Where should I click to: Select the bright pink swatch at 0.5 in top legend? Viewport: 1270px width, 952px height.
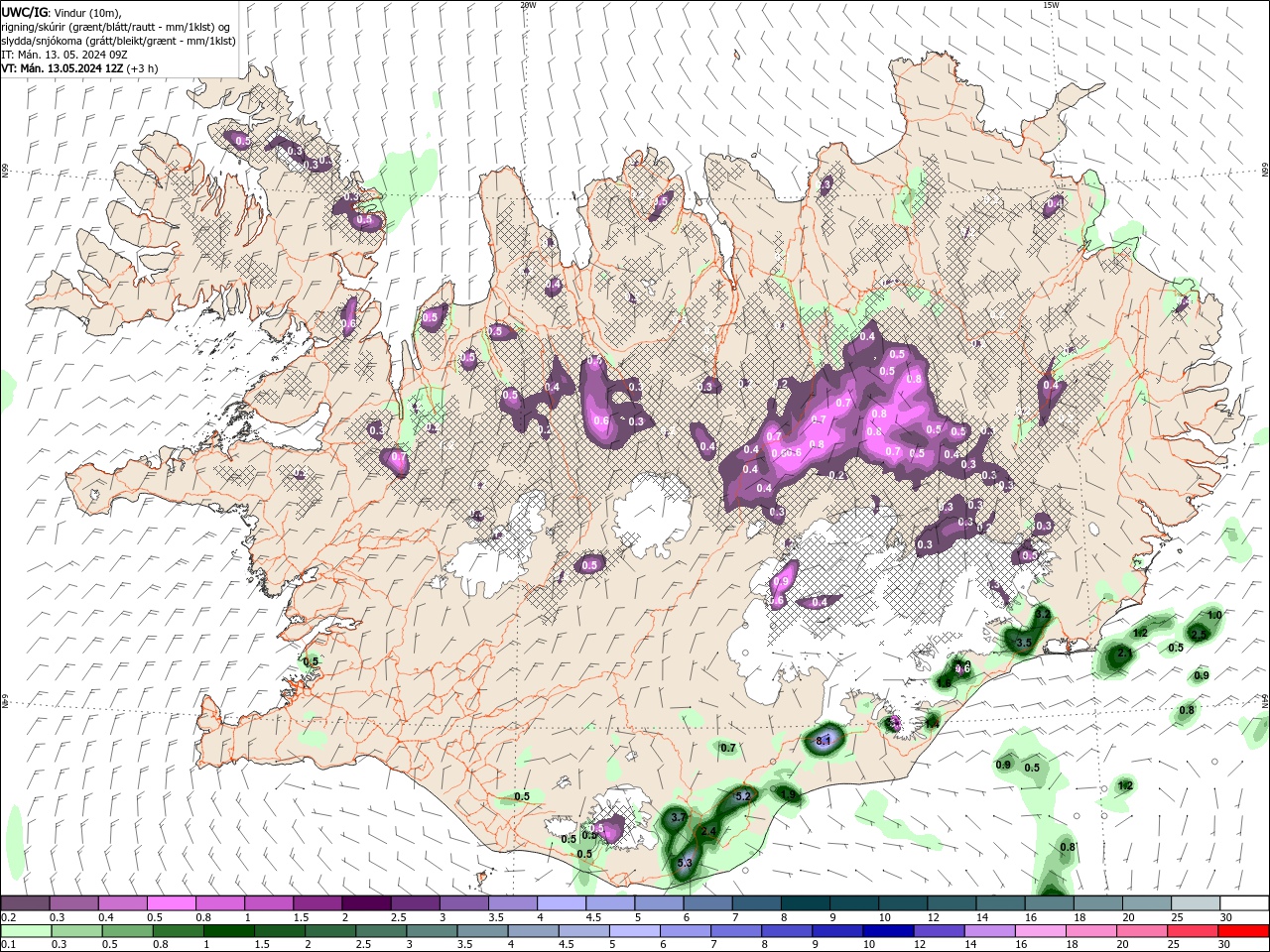coord(171,903)
